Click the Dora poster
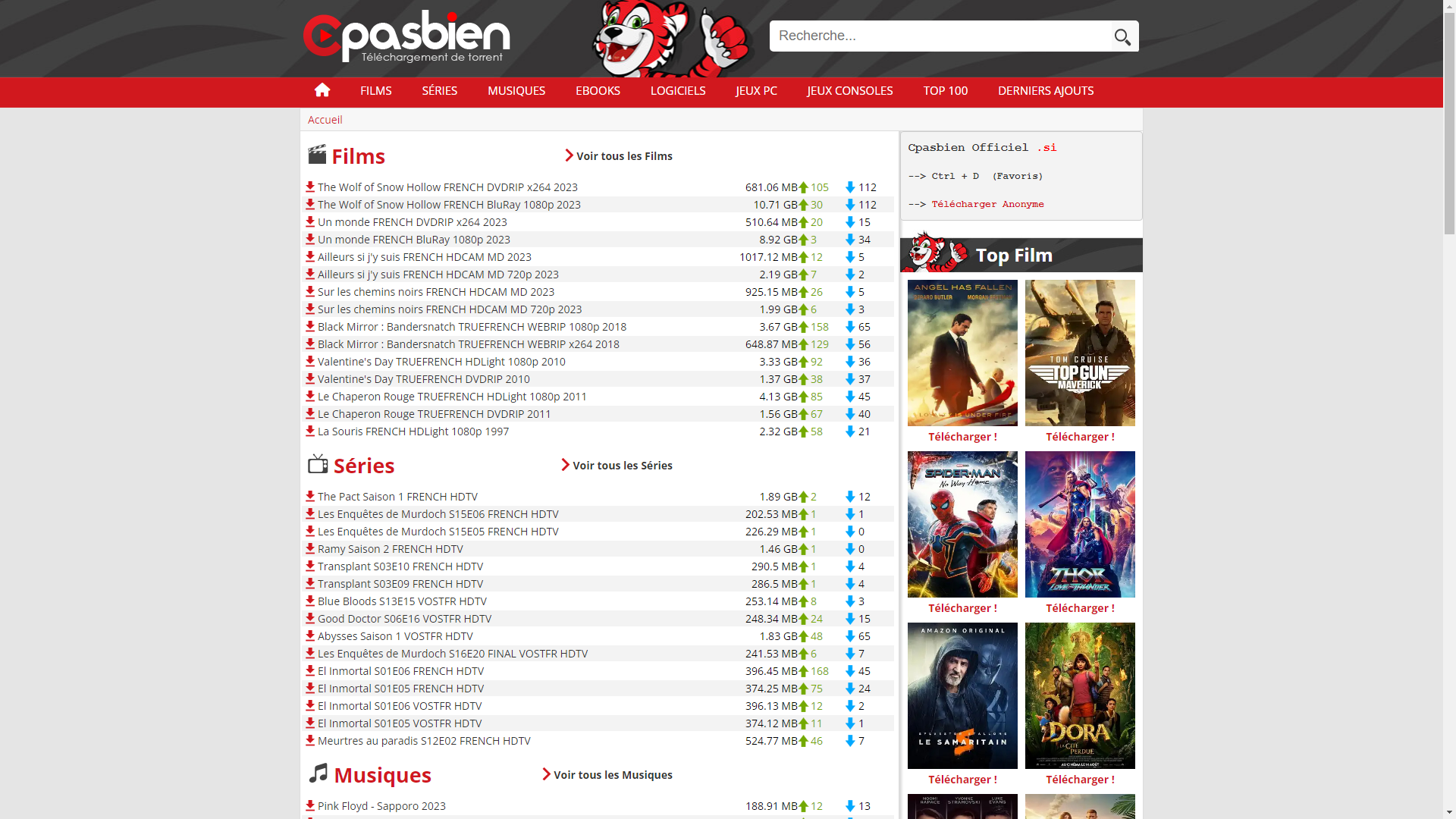 1080,695
